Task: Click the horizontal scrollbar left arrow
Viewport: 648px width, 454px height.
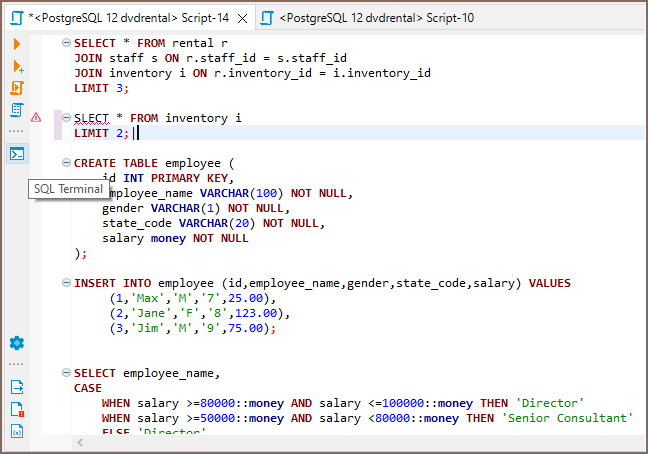Action: pyautogui.click(x=80, y=443)
